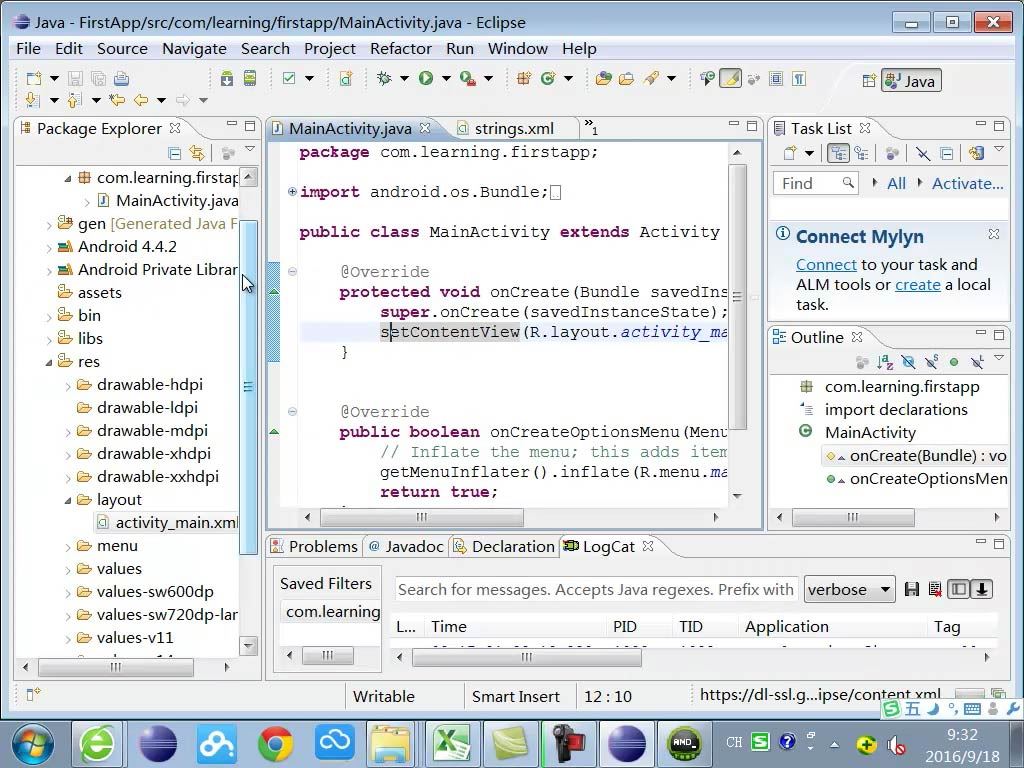Image resolution: width=1024 pixels, height=768 pixels.
Task: Click the Open Task folder icon
Action: pyautogui.click(x=626, y=79)
